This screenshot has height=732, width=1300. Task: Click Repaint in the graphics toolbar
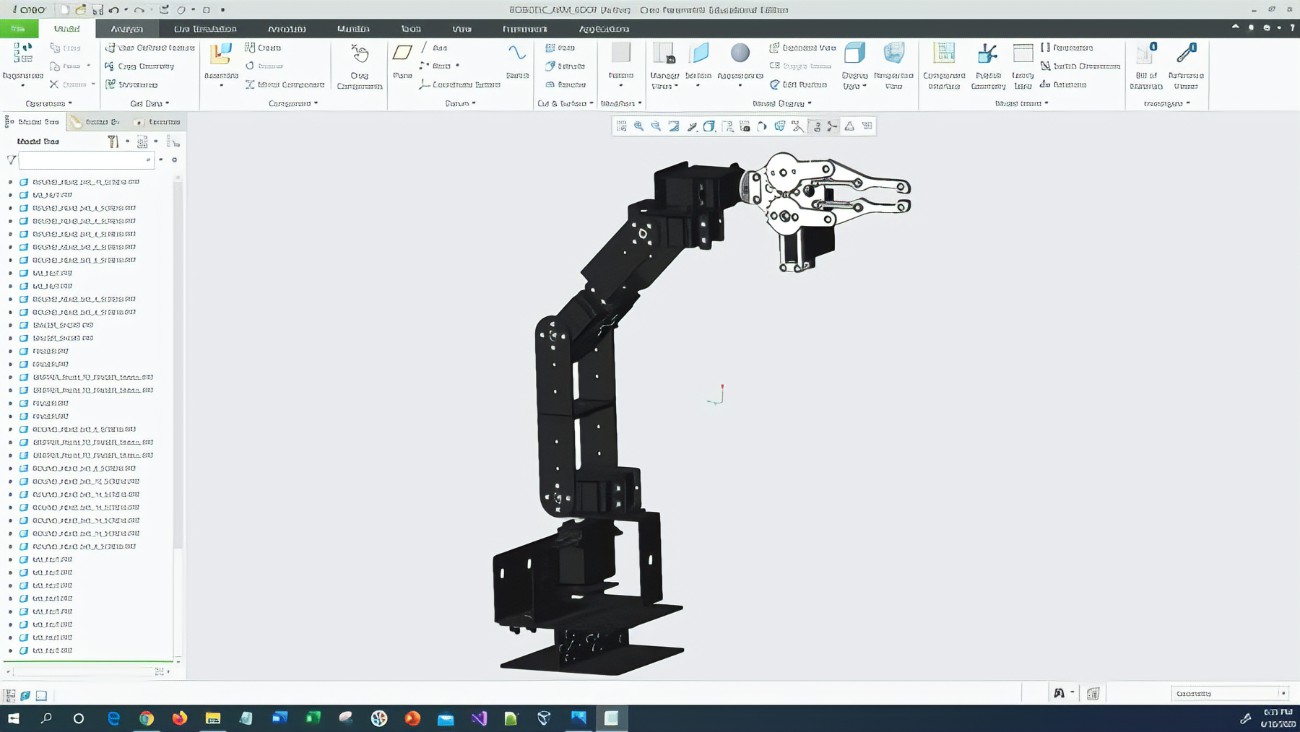tap(674, 126)
